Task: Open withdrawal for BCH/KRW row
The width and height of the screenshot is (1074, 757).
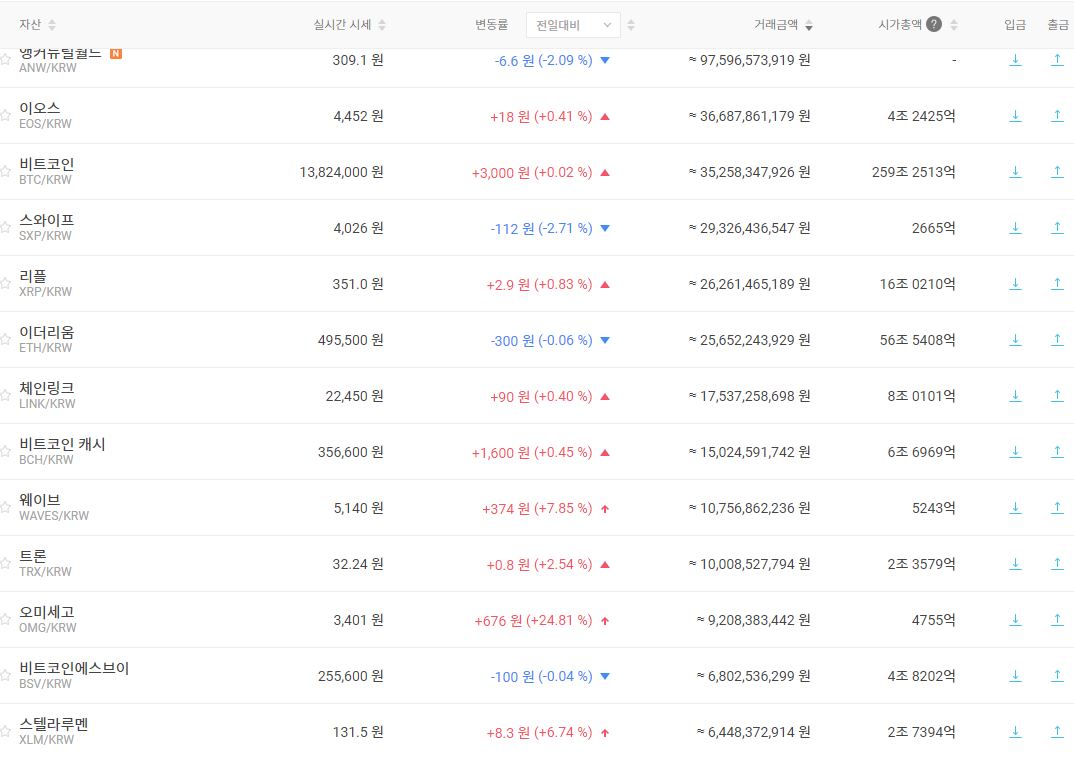Action: pyautogui.click(x=1057, y=452)
